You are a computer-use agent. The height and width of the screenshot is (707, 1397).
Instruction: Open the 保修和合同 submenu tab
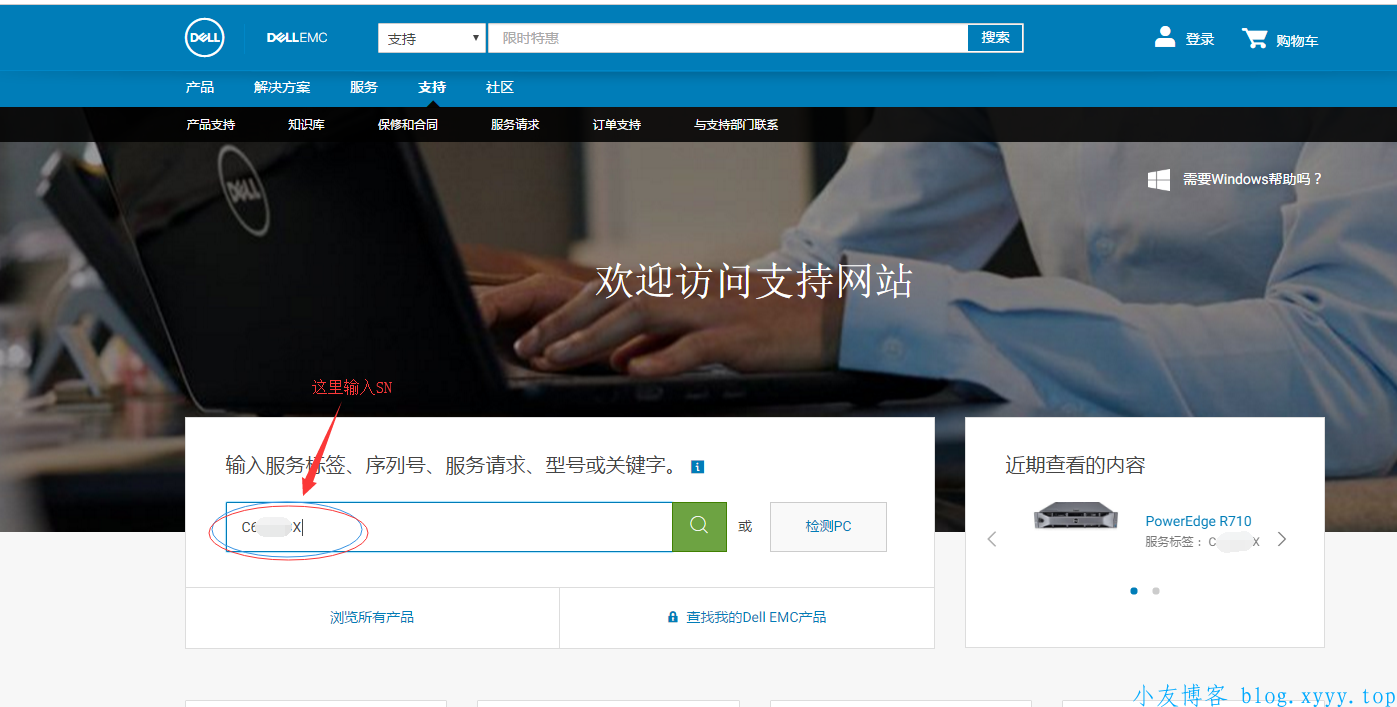[407, 125]
